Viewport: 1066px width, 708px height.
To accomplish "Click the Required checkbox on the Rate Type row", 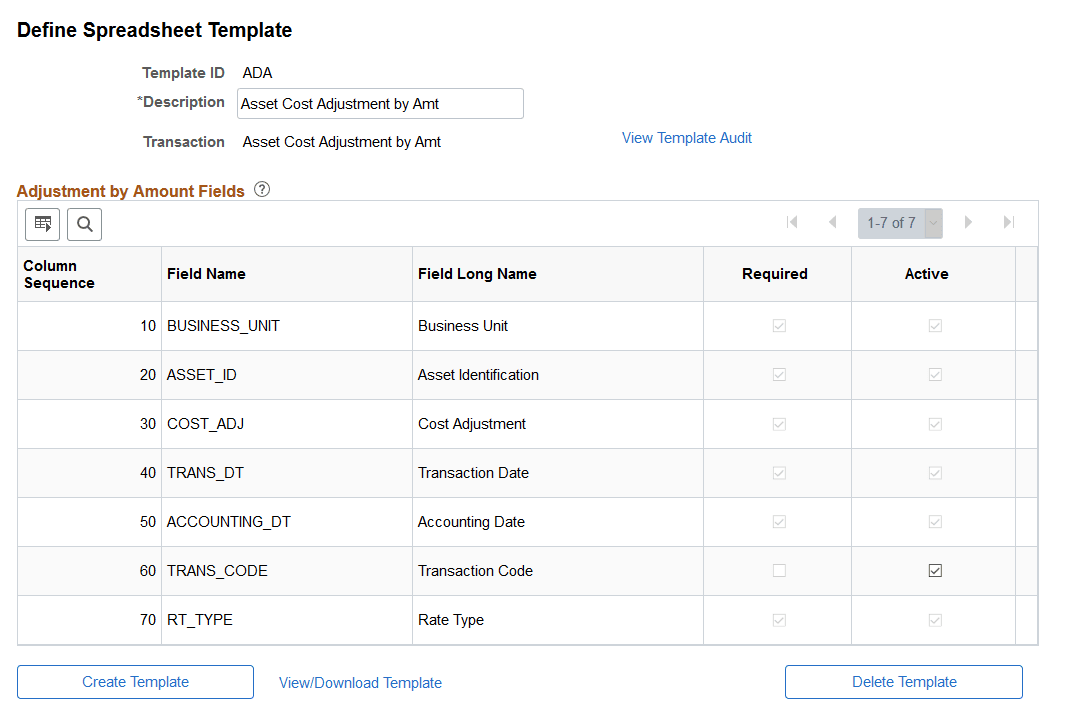I will pos(778,619).
